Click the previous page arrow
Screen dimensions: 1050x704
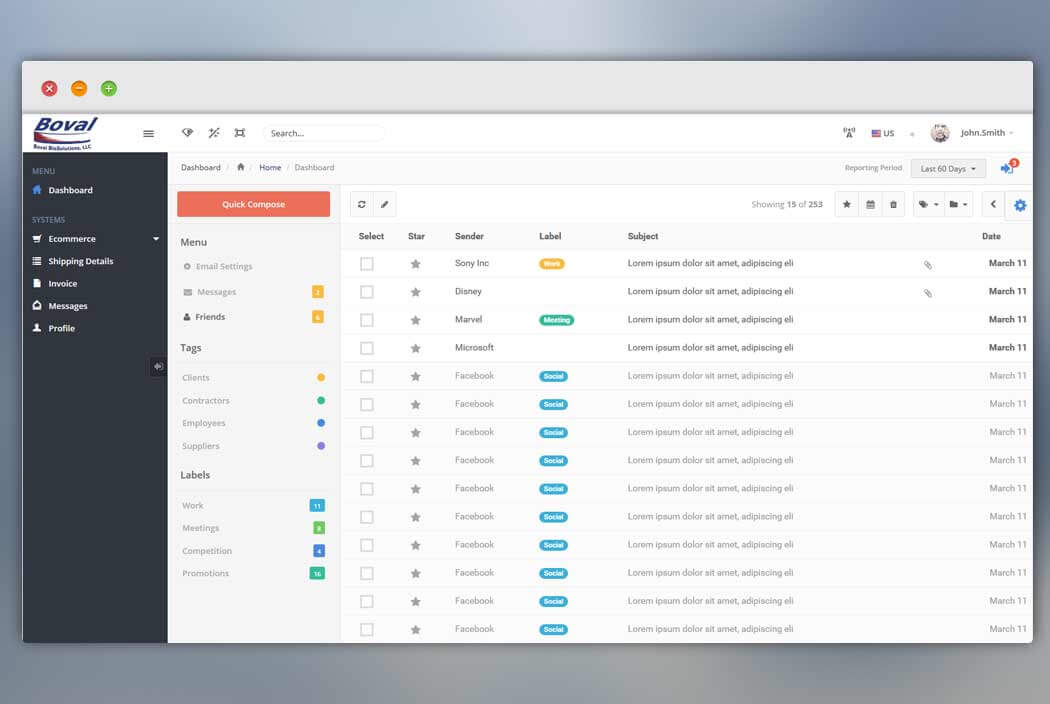pos(993,204)
